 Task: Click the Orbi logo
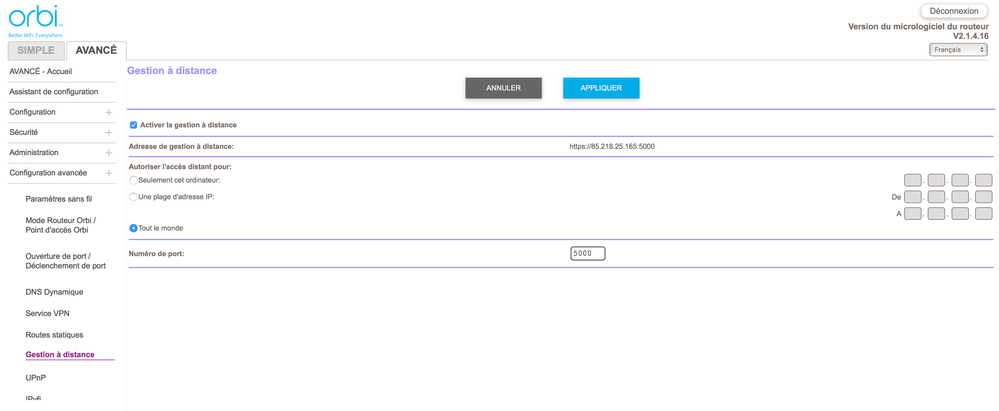(35, 20)
